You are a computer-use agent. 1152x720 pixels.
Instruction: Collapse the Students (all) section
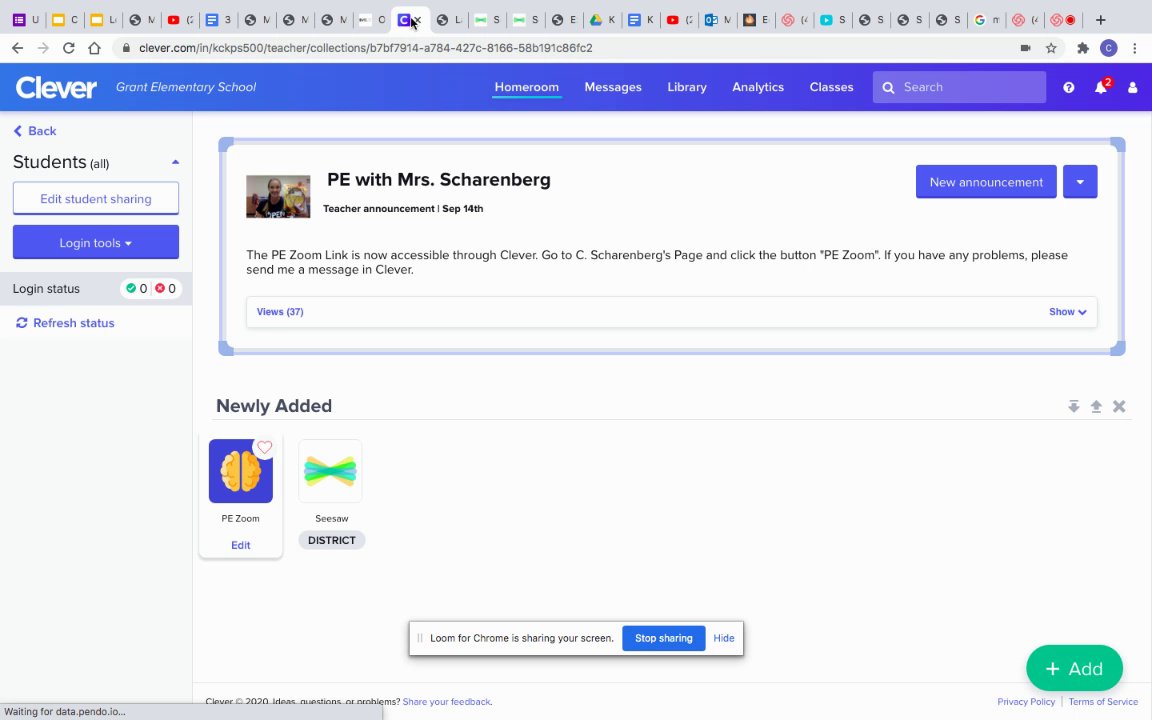pos(175,162)
